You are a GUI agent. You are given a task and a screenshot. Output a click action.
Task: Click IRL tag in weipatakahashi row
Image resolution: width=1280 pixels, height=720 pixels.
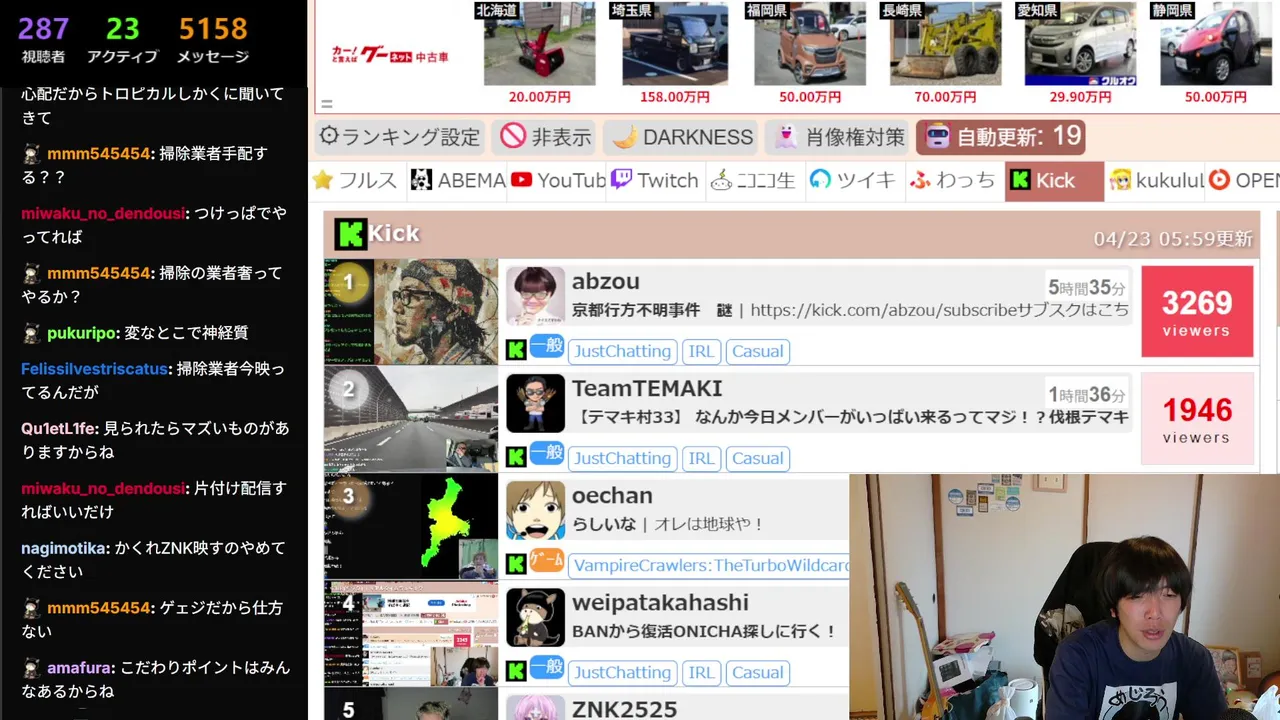point(701,672)
